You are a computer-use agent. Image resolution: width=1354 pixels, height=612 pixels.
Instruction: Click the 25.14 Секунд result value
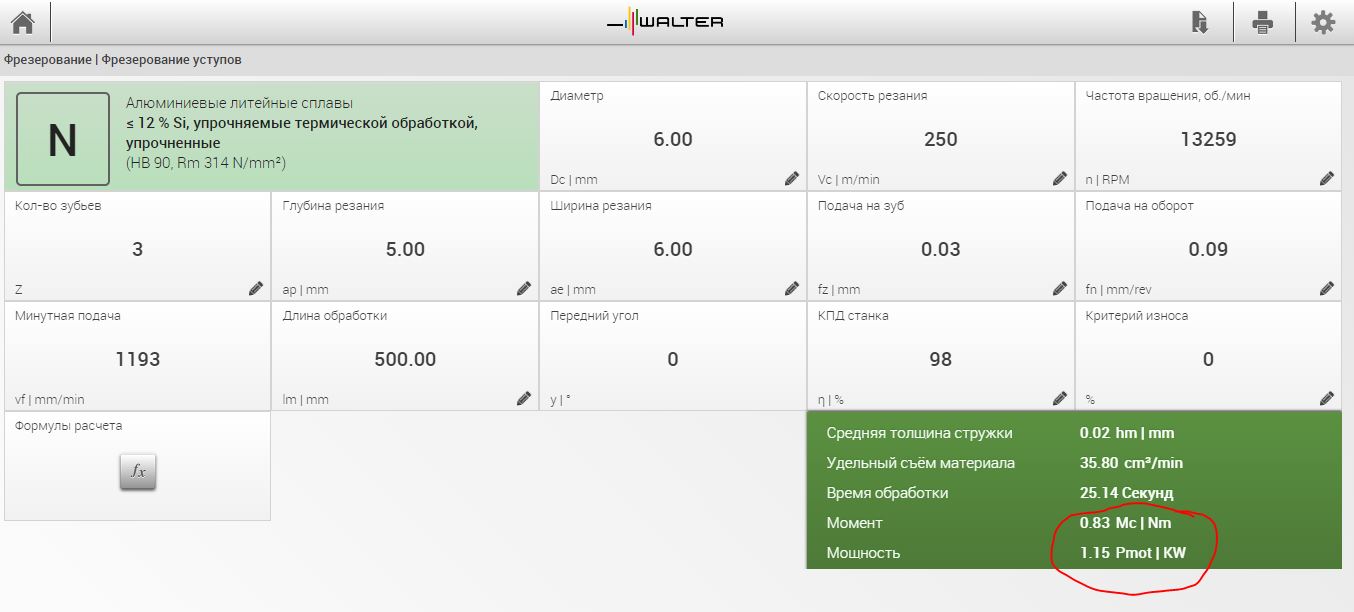[x=1126, y=493]
